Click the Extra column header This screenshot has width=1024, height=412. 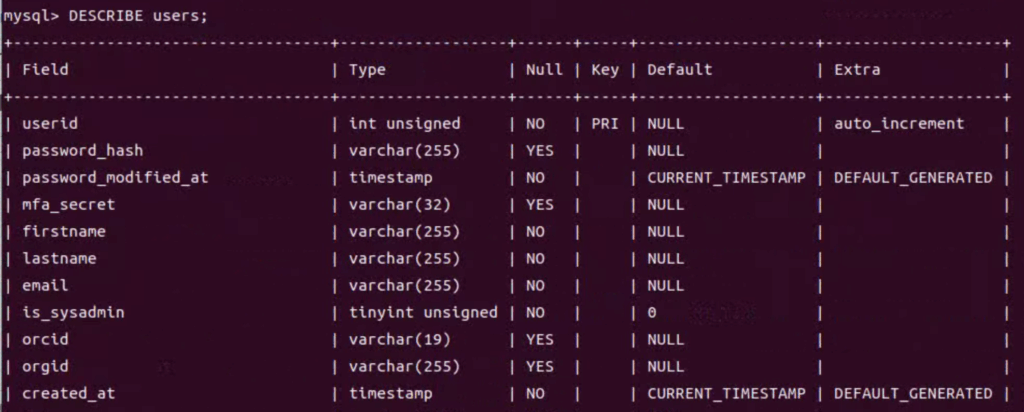click(857, 69)
